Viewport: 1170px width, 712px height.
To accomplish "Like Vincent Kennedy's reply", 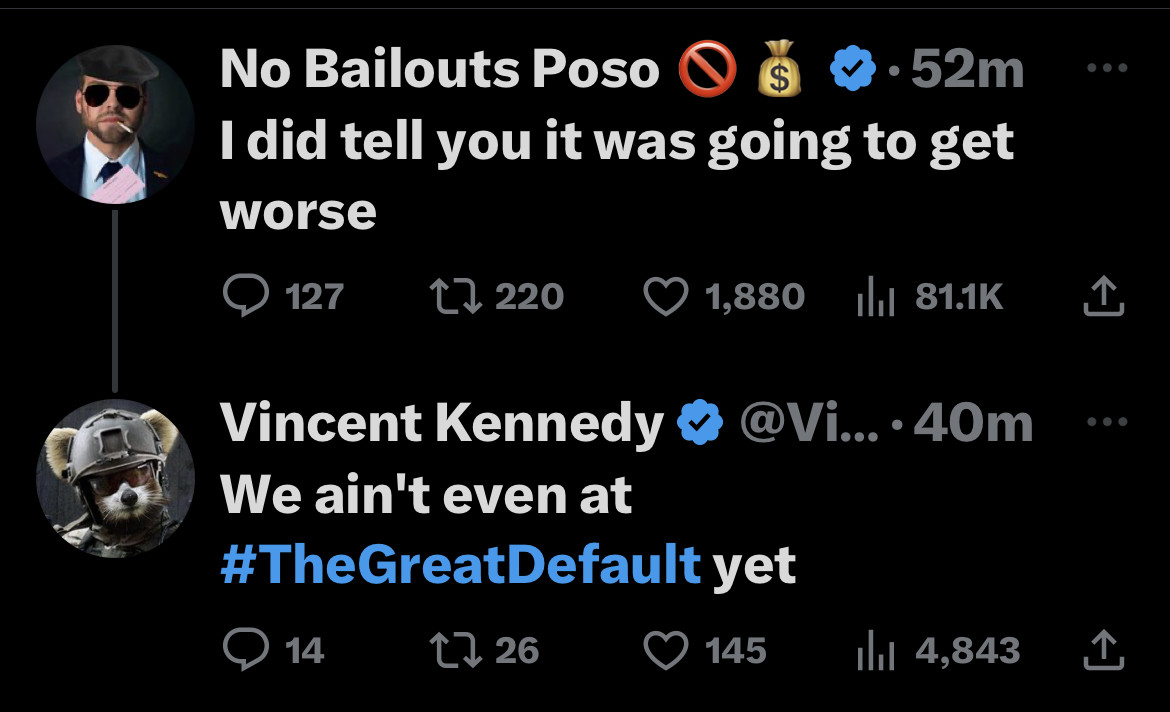I will [x=665, y=651].
